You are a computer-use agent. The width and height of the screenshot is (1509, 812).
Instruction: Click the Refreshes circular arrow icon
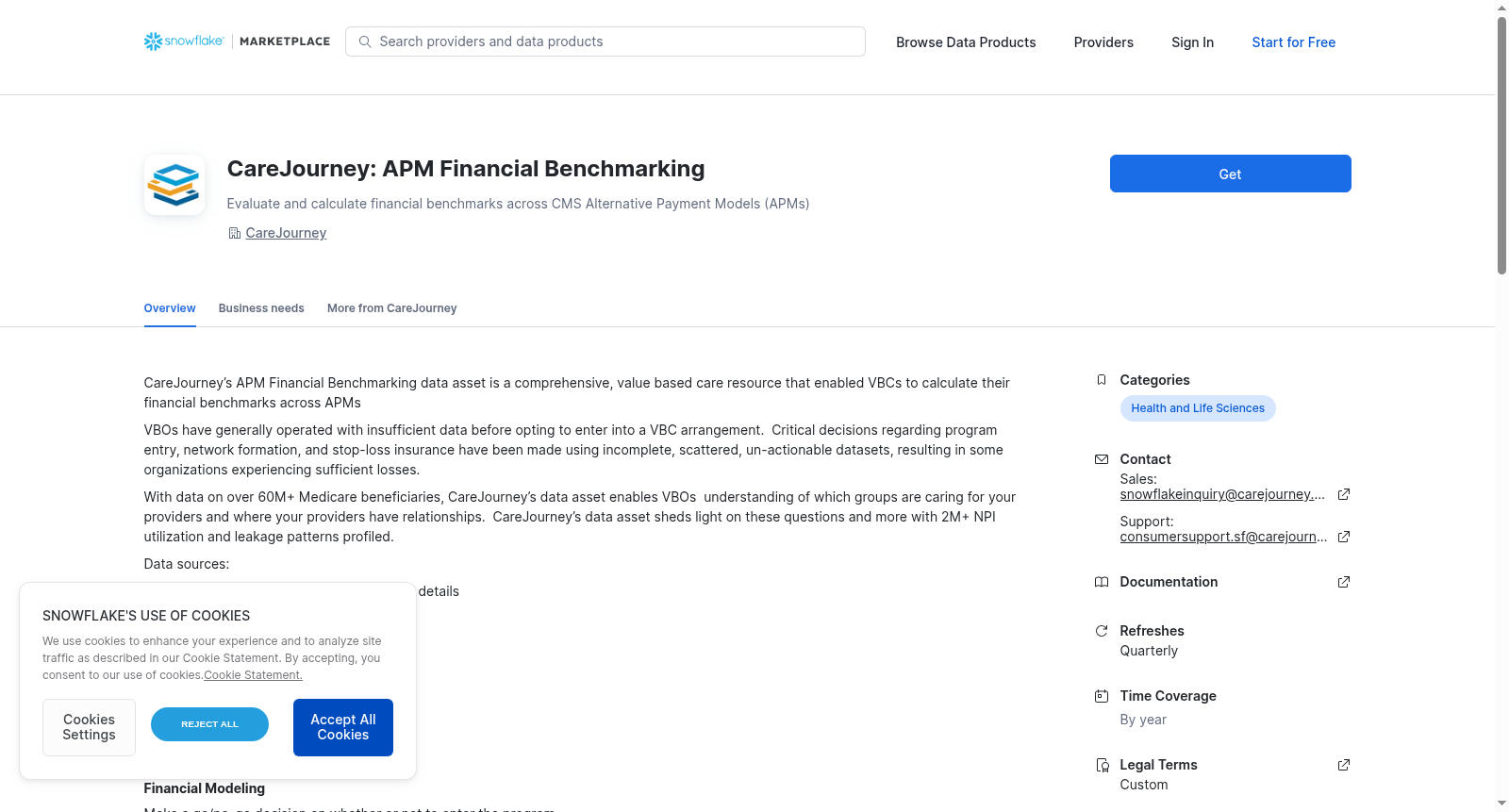tap(1101, 631)
